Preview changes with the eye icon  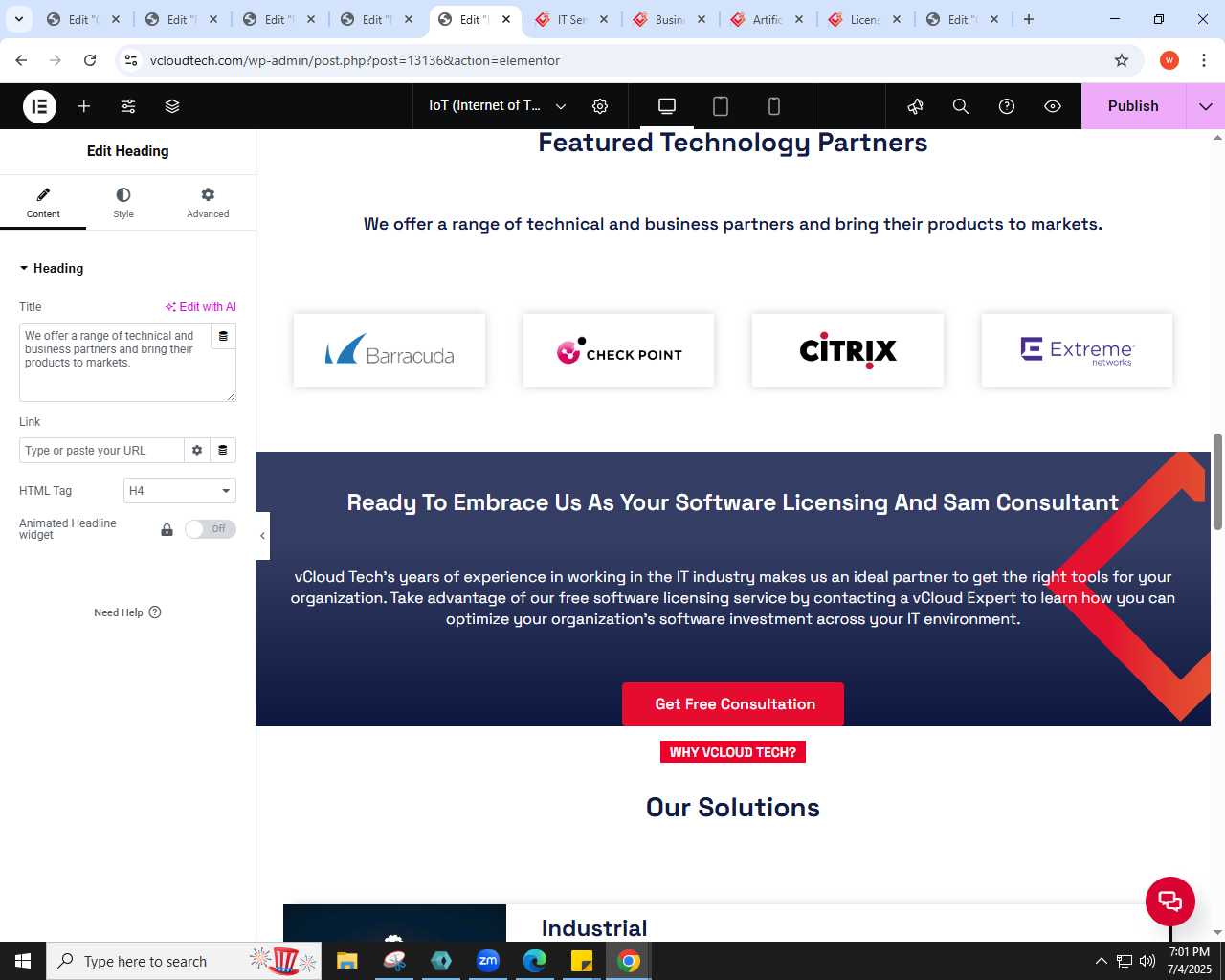pos(1053,106)
